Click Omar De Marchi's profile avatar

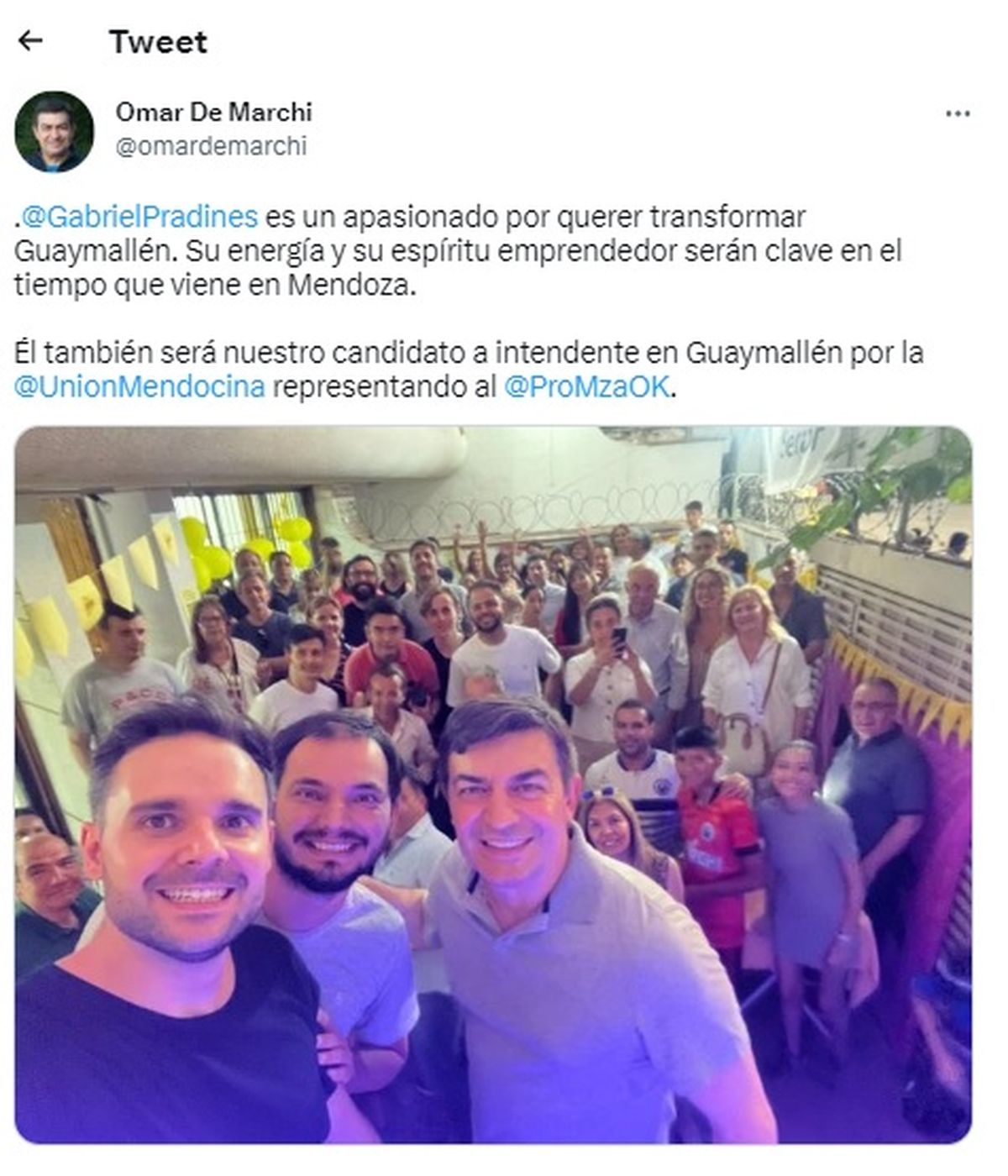coord(55,132)
